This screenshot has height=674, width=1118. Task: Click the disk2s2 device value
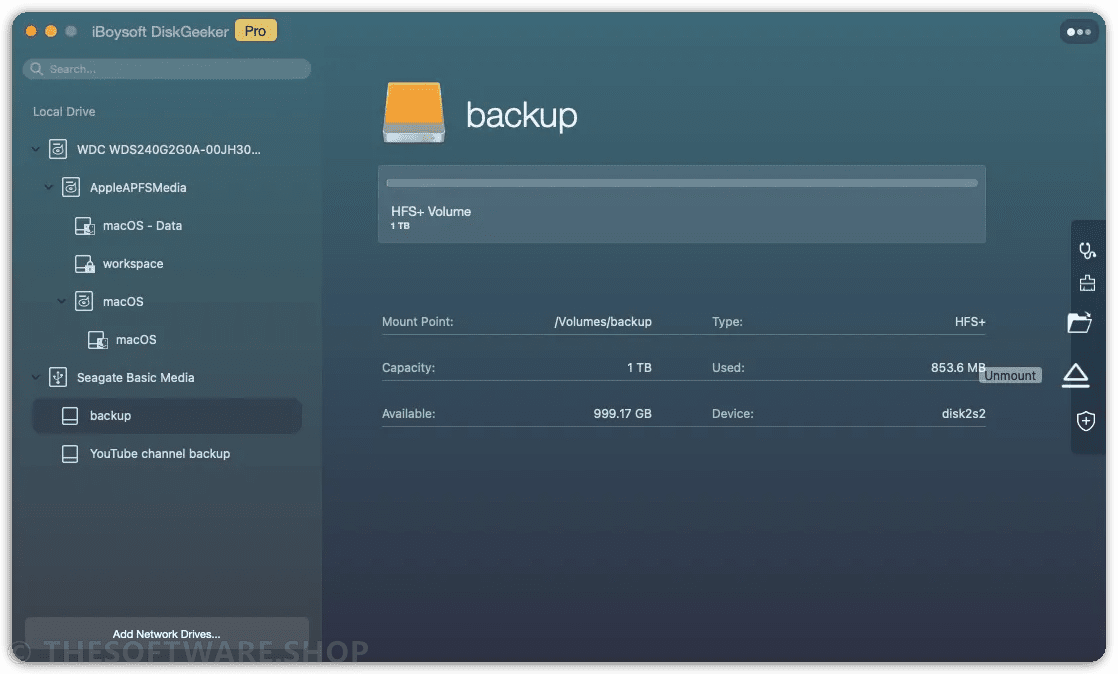point(963,414)
